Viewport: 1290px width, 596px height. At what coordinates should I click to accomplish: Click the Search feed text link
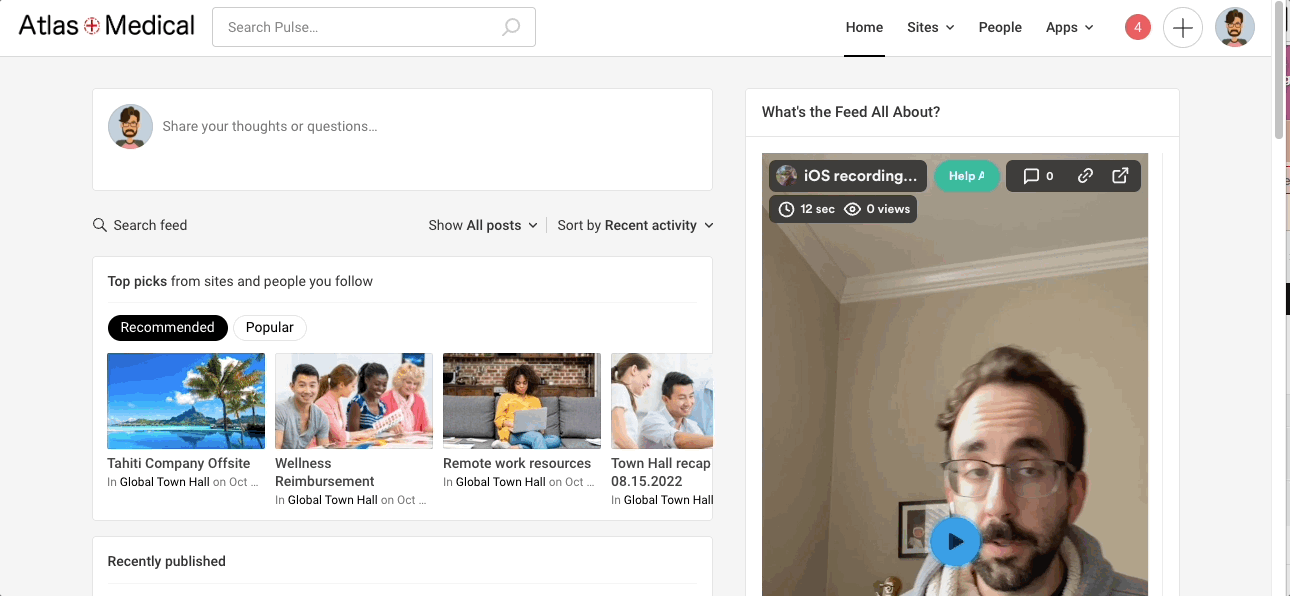(x=150, y=225)
